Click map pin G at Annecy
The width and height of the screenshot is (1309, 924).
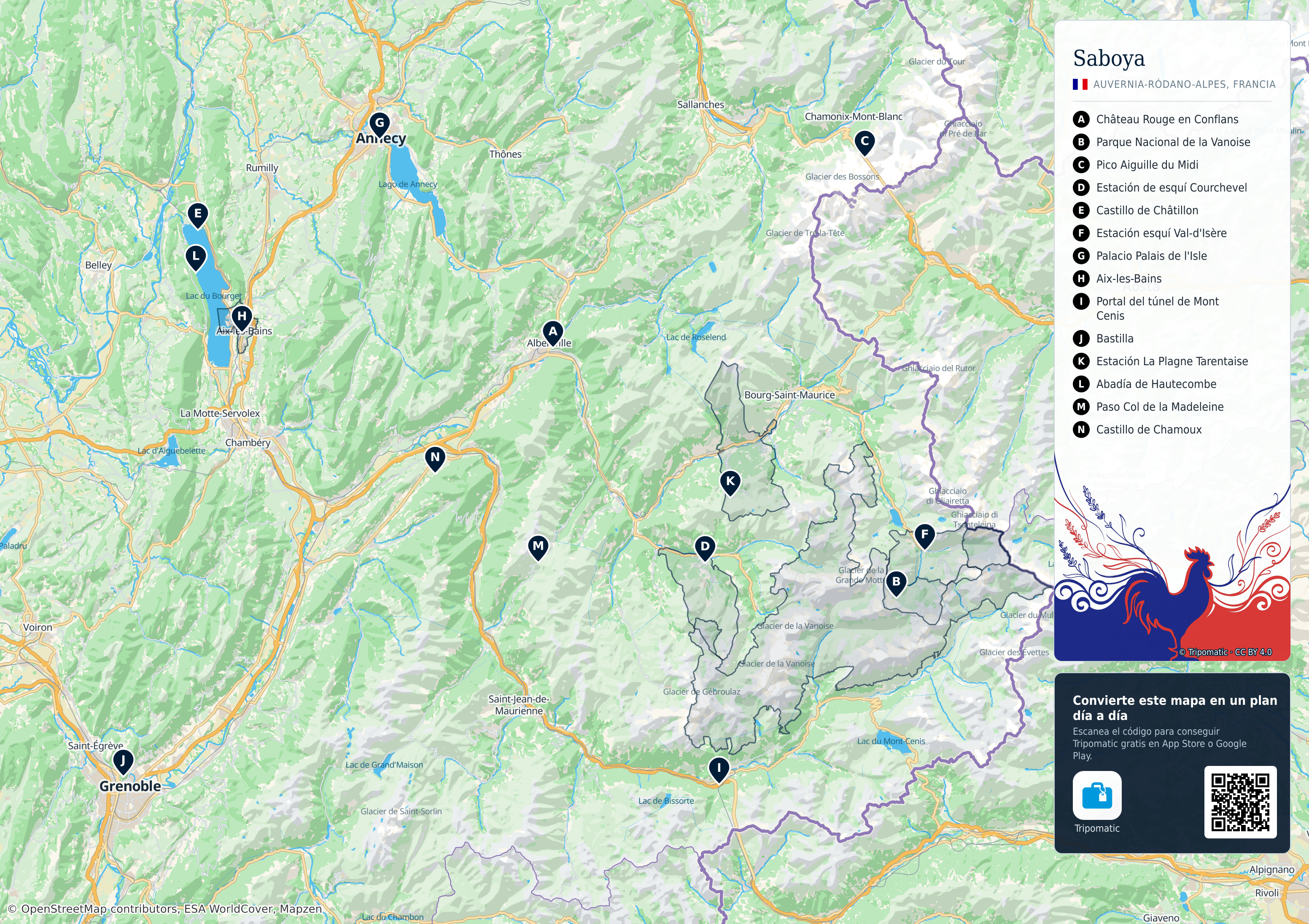[379, 125]
